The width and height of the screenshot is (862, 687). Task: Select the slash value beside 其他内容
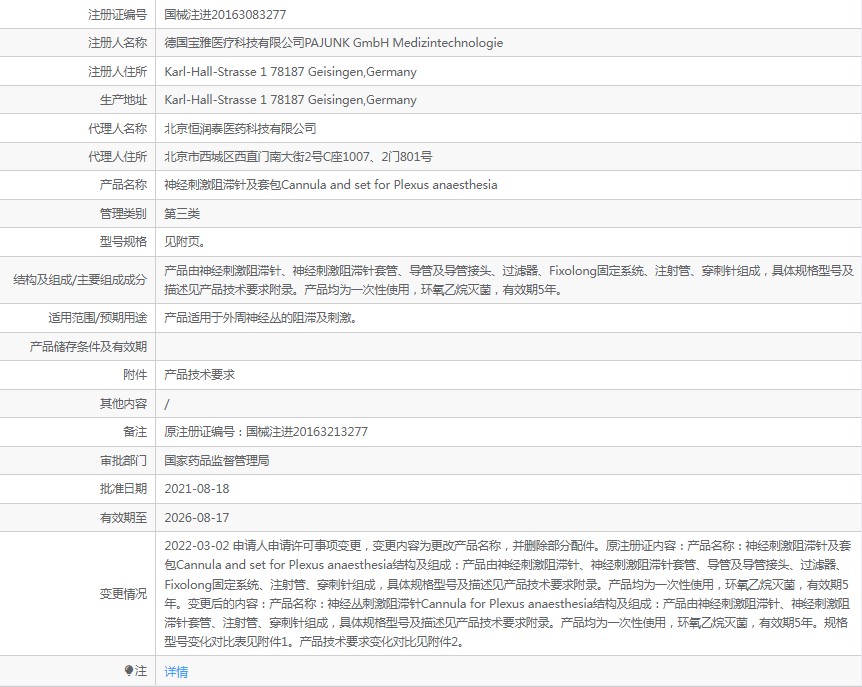click(x=167, y=404)
